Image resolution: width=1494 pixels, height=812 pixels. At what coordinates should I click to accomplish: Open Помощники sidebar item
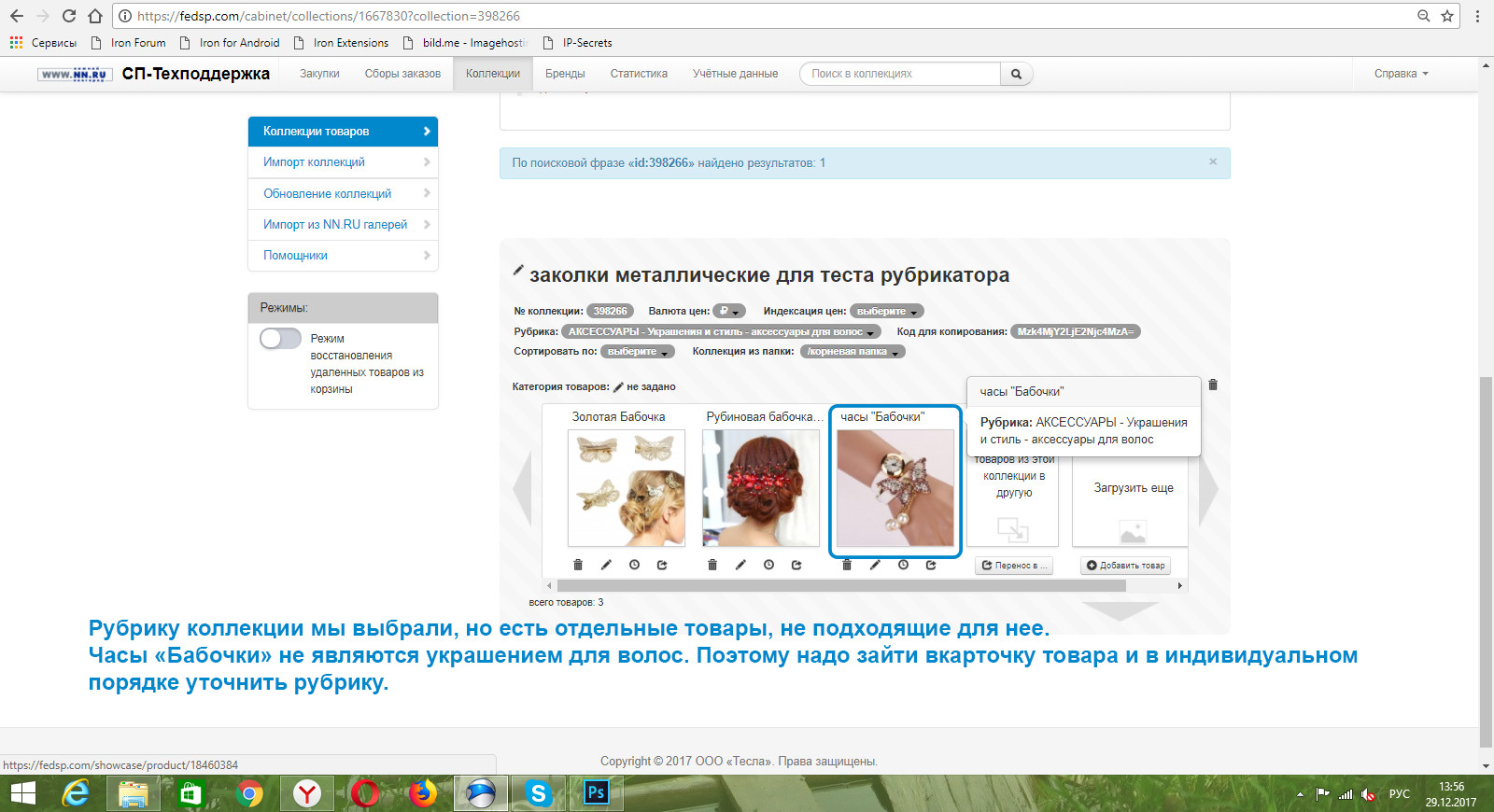[x=343, y=255]
